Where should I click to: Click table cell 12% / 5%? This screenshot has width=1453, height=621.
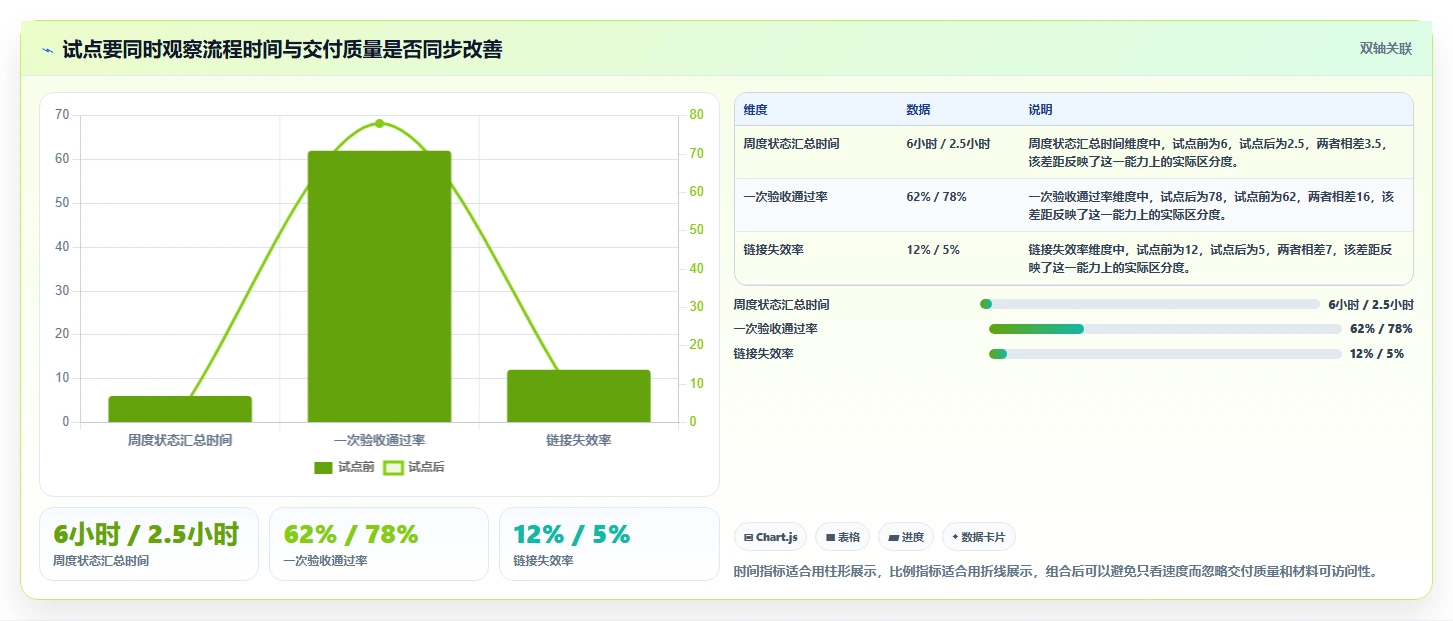coord(933,250)
